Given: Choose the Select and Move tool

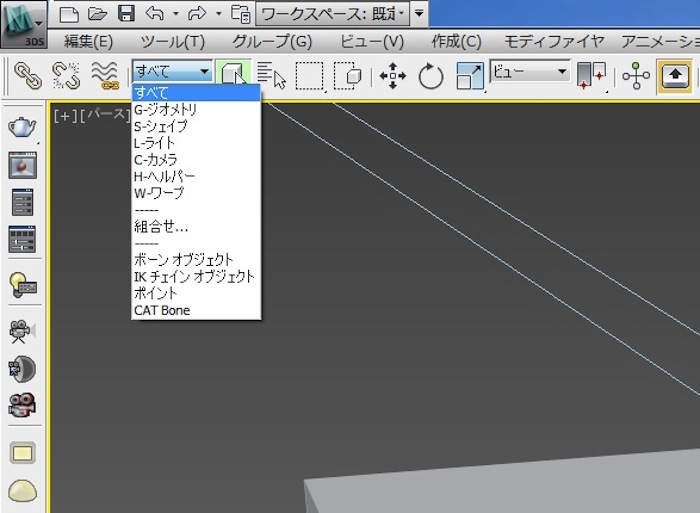Looking at the screenshot, I should point(393,76).
